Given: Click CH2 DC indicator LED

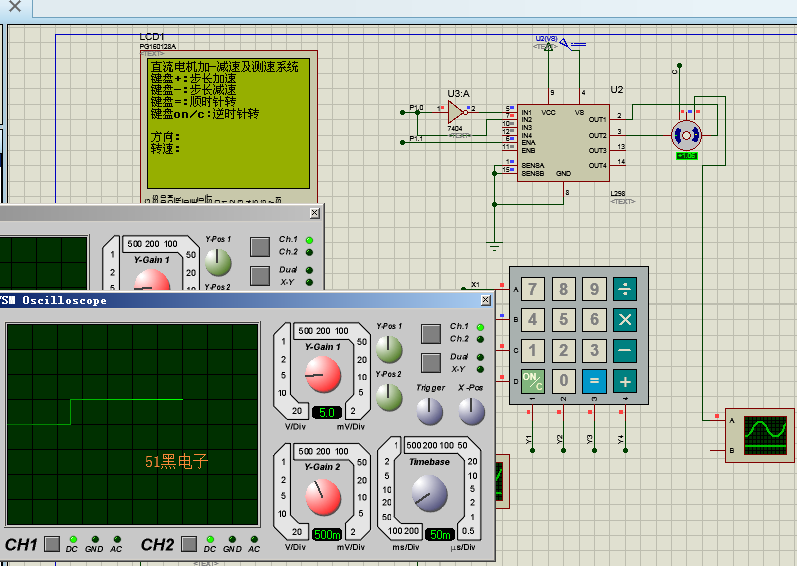Looking at the screenshot, I should pos(210,539).
